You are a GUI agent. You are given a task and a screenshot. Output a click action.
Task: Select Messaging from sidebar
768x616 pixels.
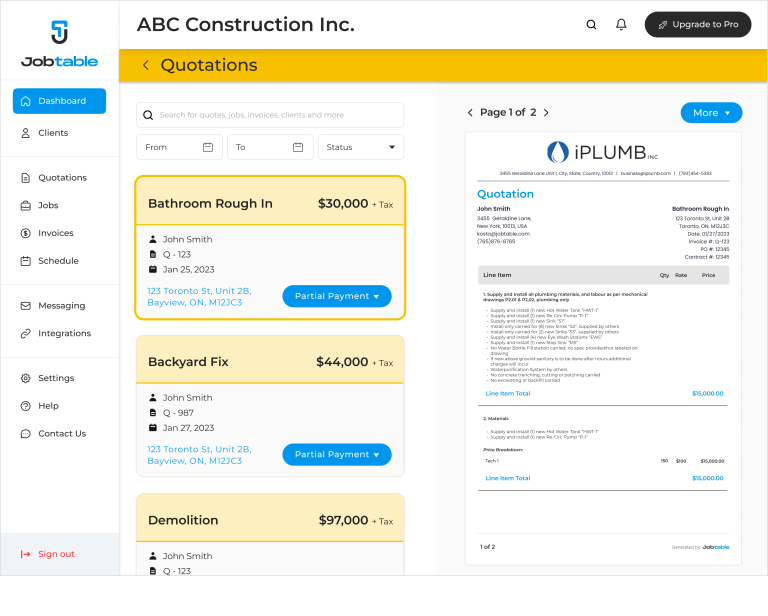pyautogui.click(x=61, y=306)
